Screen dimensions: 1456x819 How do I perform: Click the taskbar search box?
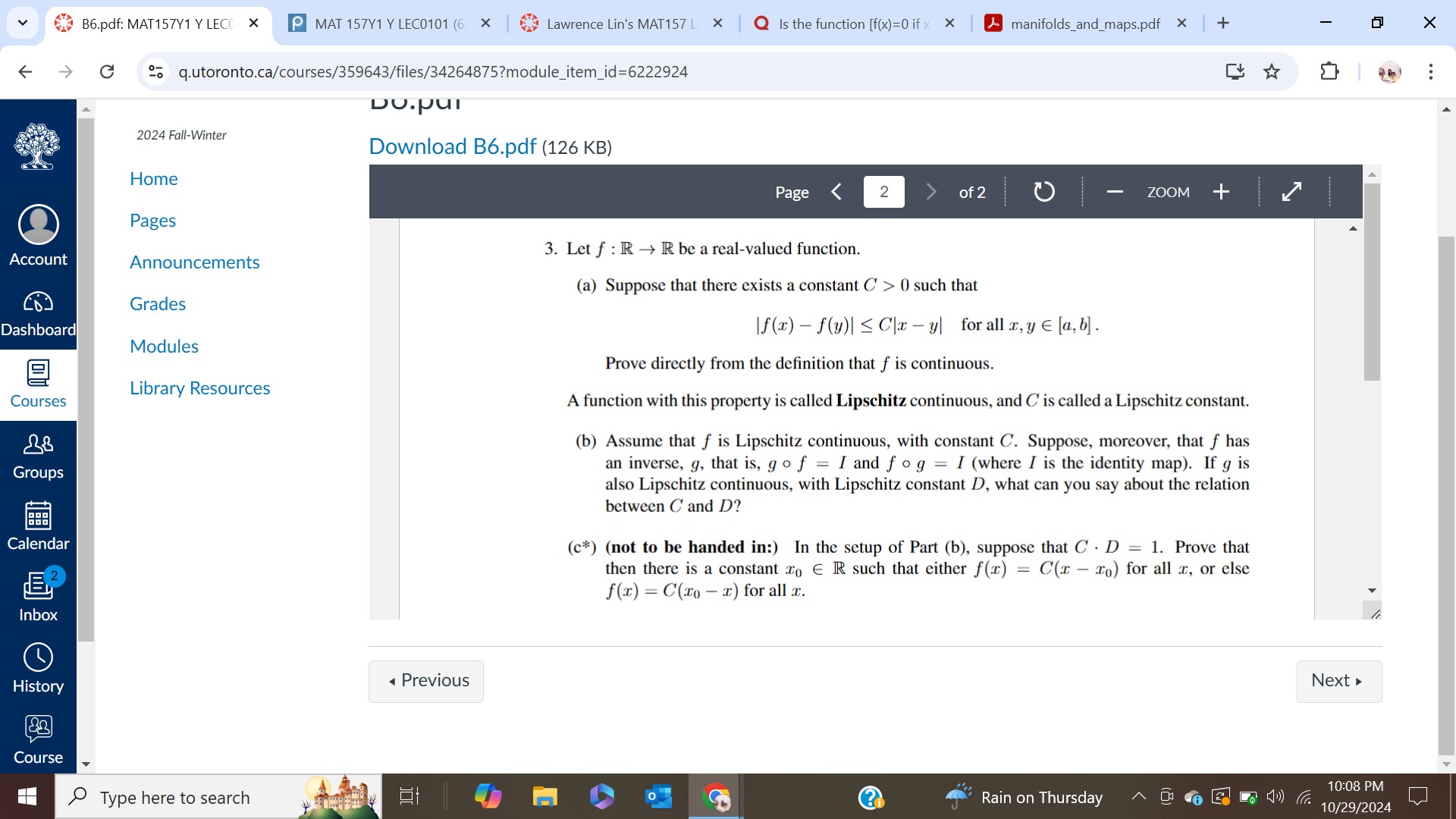tap(218, 796)
